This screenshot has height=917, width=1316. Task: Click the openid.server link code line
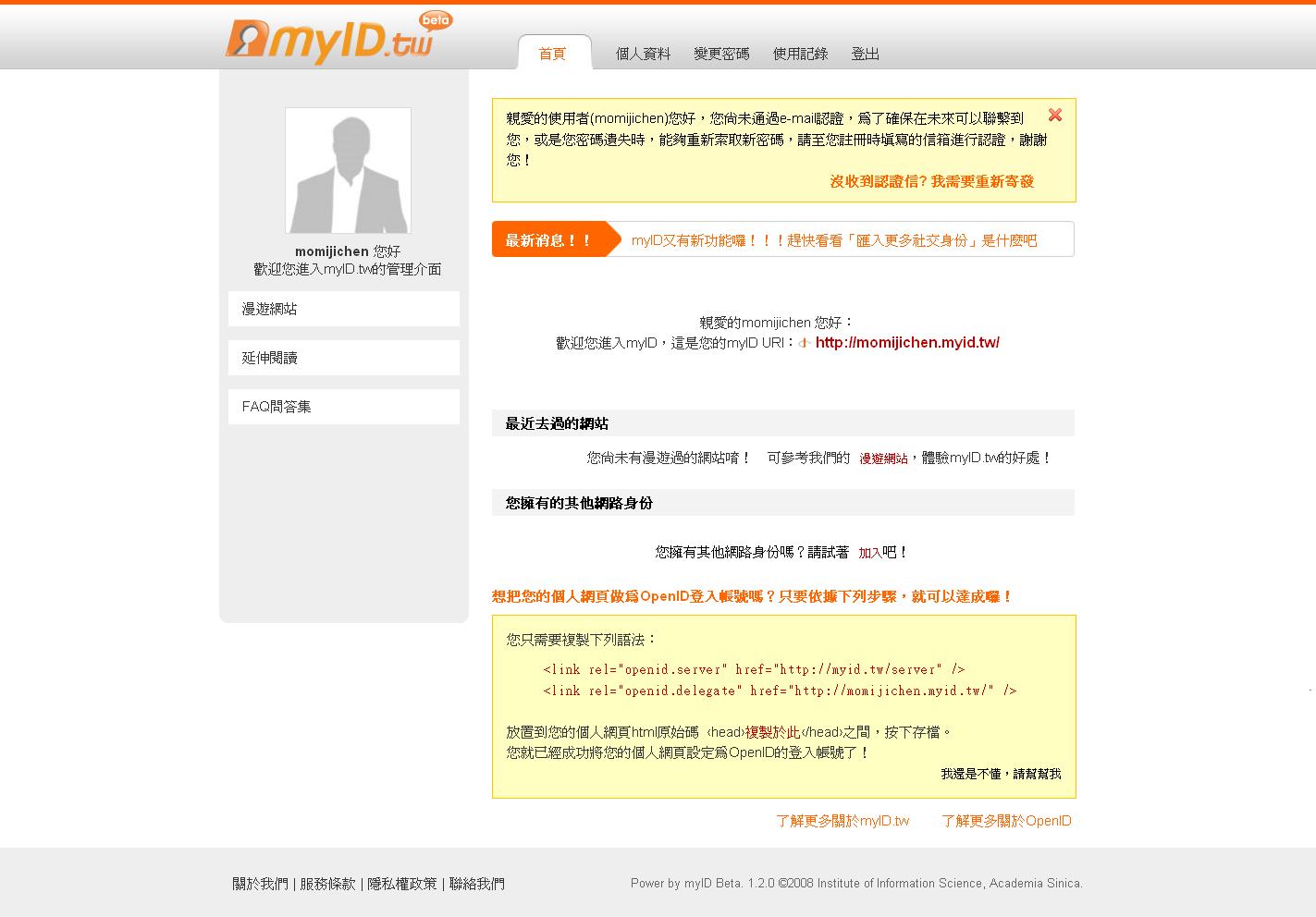(x=754, y=669)
